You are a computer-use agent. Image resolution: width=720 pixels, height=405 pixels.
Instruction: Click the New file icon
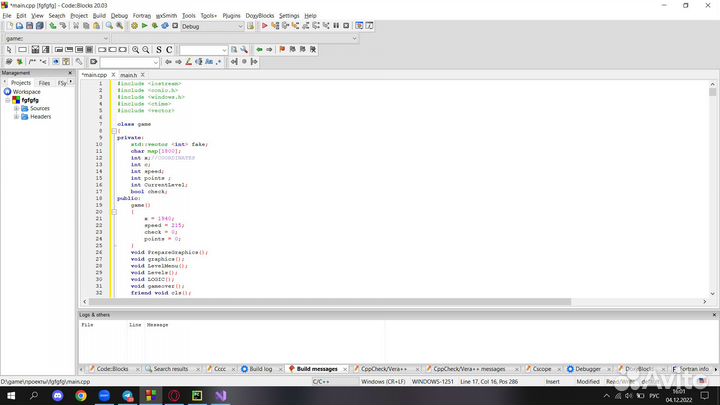pyautogui.click(x=8, y=26)
